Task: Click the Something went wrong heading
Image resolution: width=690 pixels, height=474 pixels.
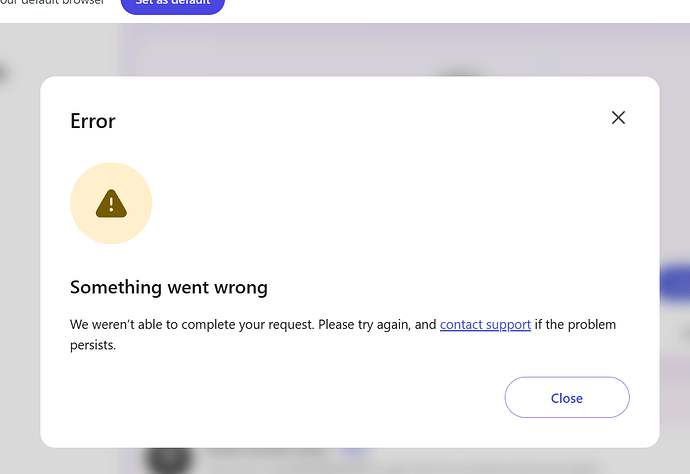Action: pos(169,287)
